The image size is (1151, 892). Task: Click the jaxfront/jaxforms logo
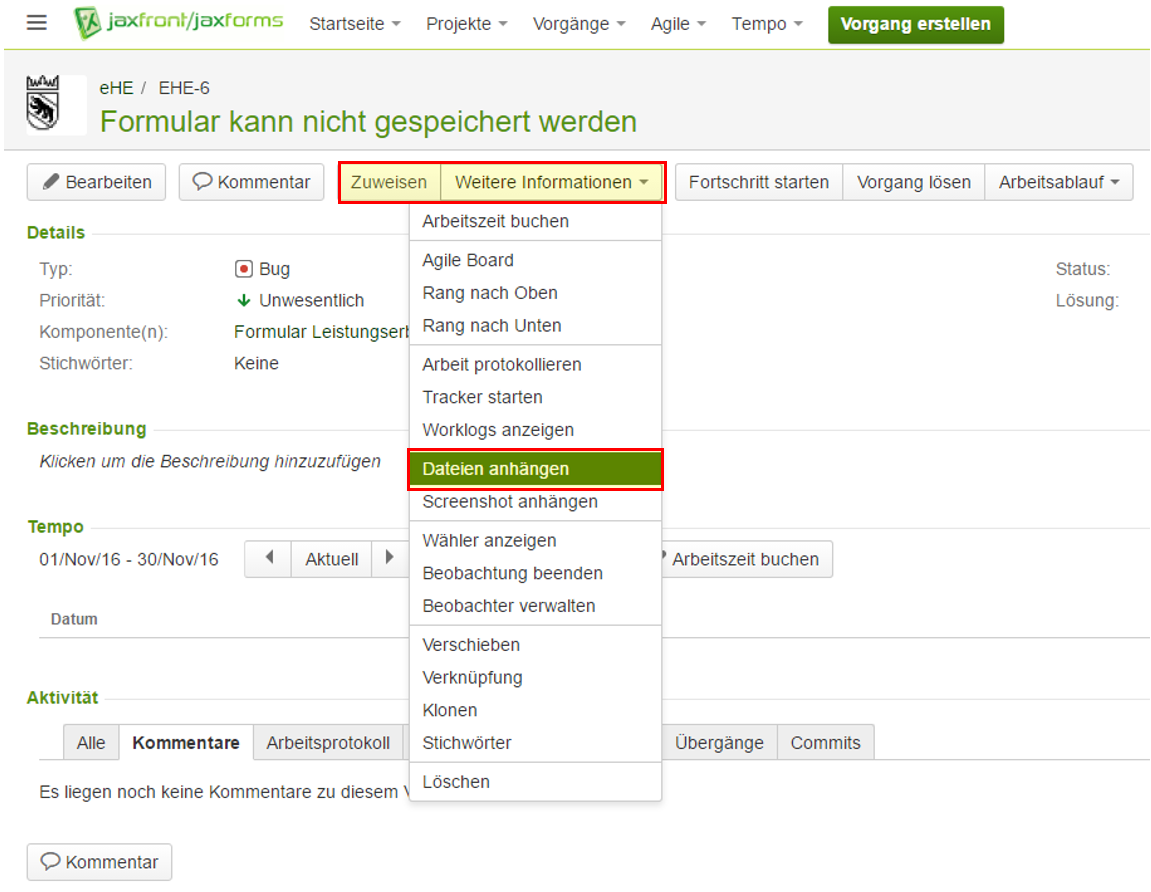pyautogui.click(x=179, y=23)
